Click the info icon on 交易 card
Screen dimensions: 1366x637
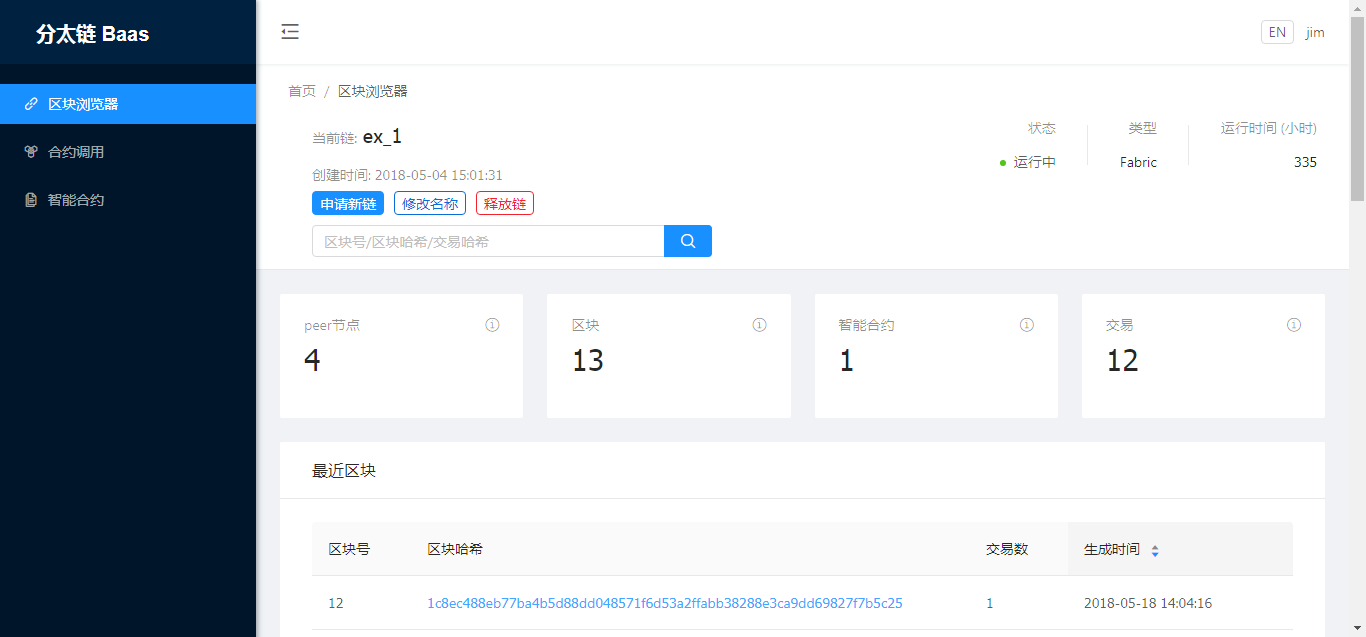1293,325
